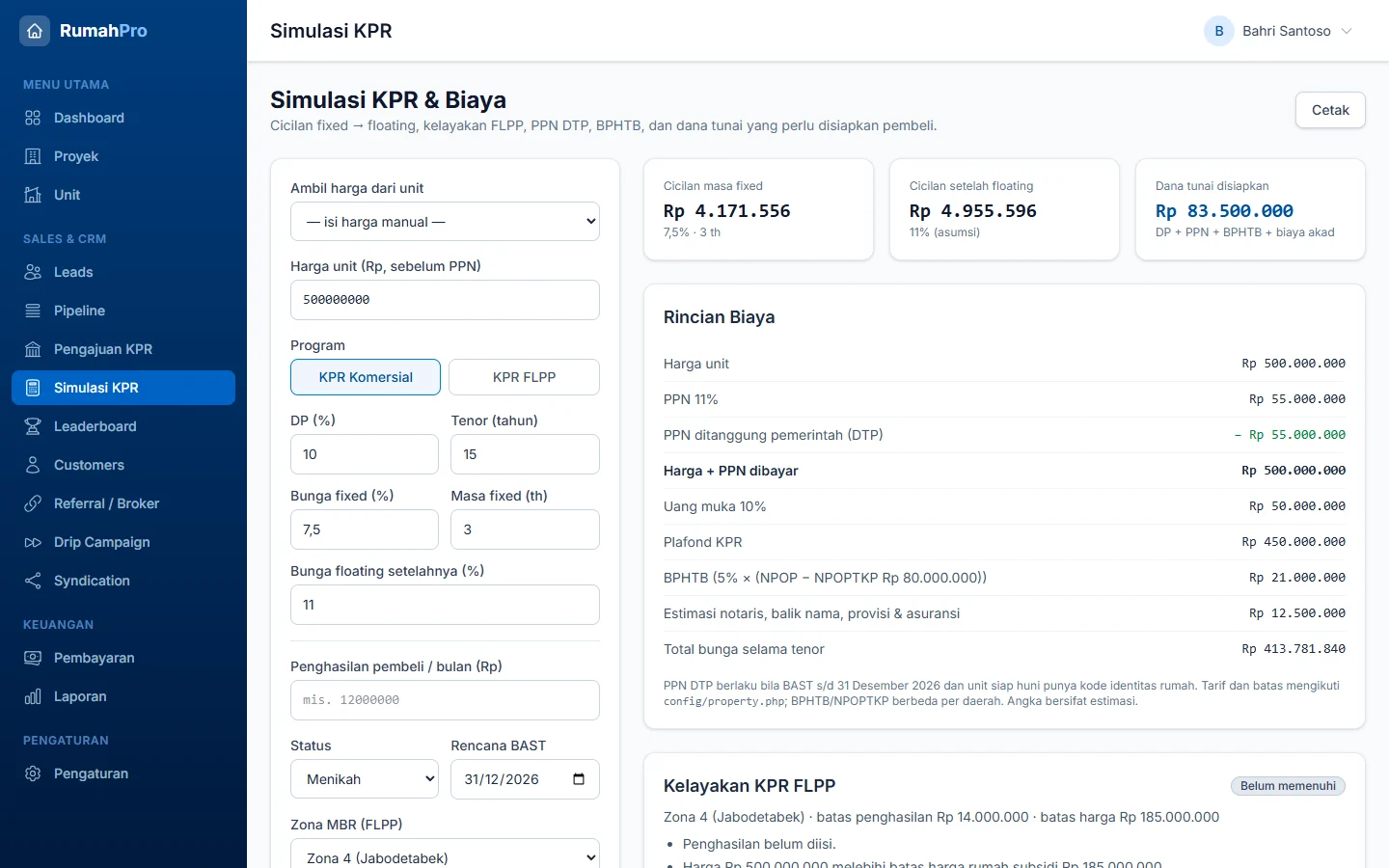Focus the Bunga fixed (%) field

[x=365, y=529]
